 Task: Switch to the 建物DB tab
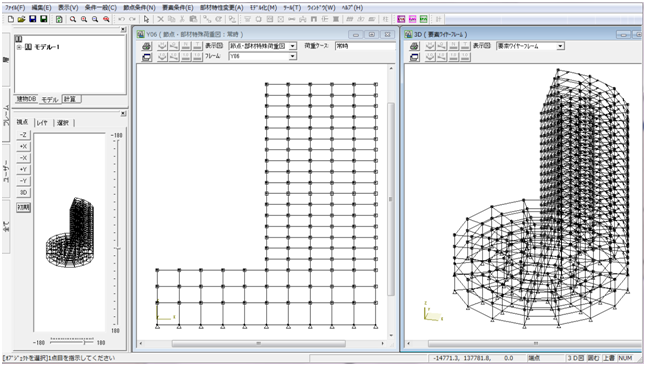26,99
